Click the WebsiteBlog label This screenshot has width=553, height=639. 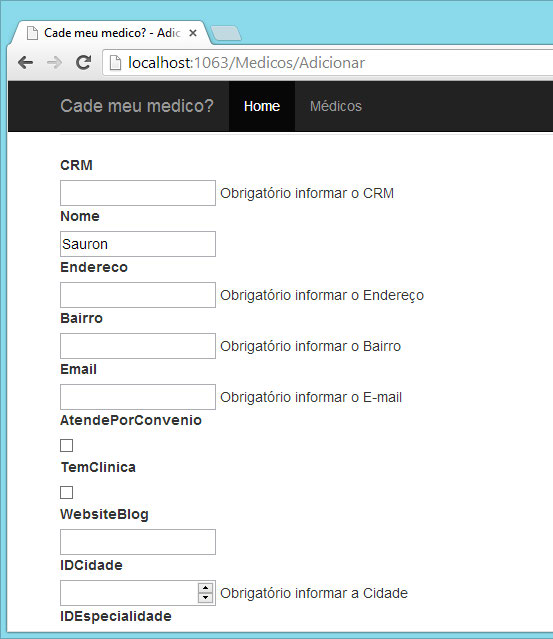coord(104,514)
